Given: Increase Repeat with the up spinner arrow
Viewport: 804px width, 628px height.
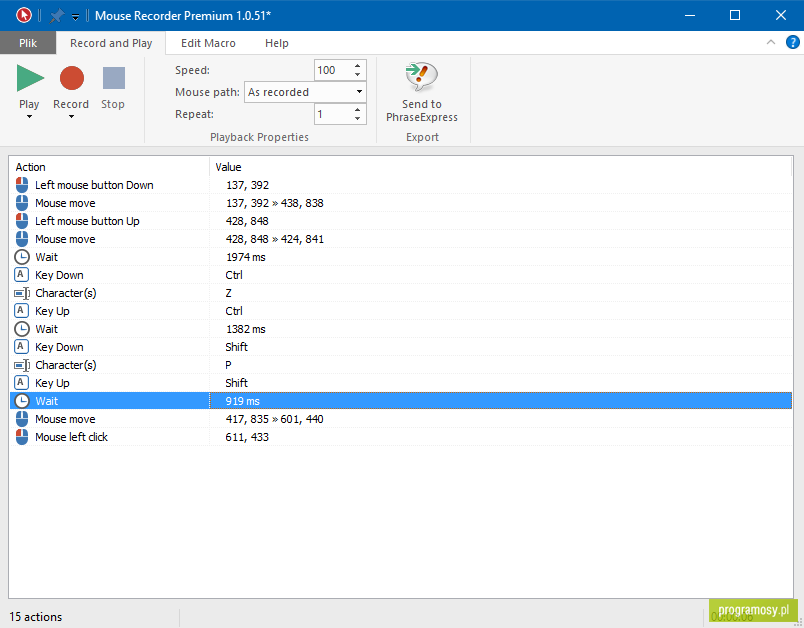Looking at the screenshot, I should (358, 109).
